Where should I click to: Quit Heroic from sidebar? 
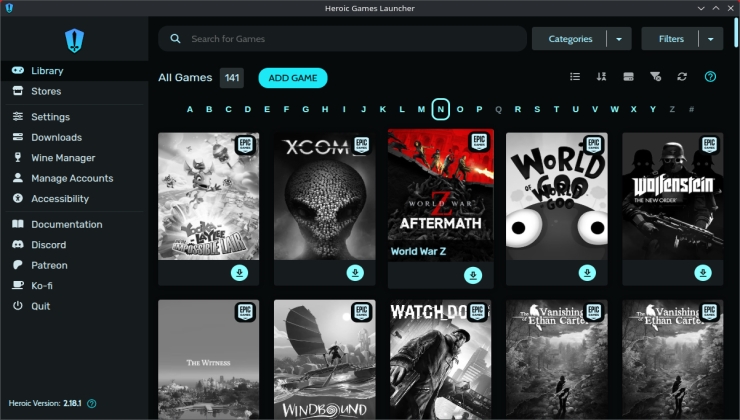(75, 306)
